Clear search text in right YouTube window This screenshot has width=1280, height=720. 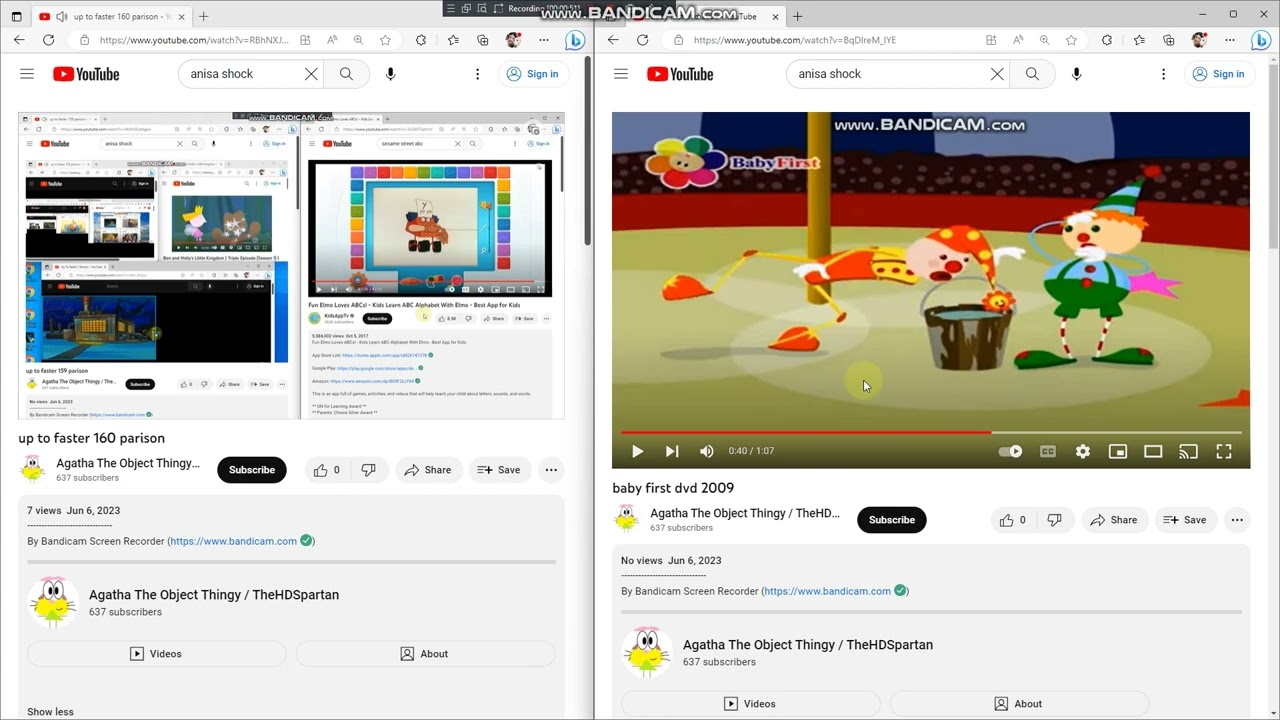point(997,74)
